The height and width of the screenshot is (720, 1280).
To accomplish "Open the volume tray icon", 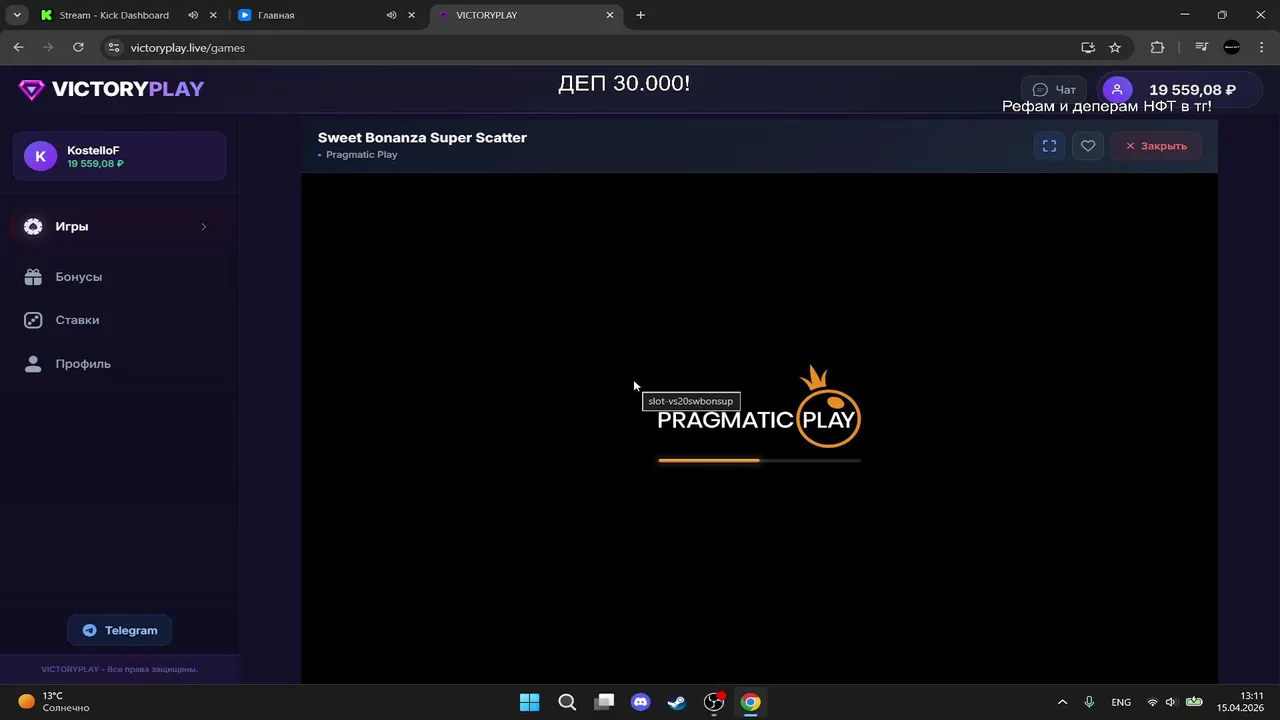I will click(x=1170, y=702).
